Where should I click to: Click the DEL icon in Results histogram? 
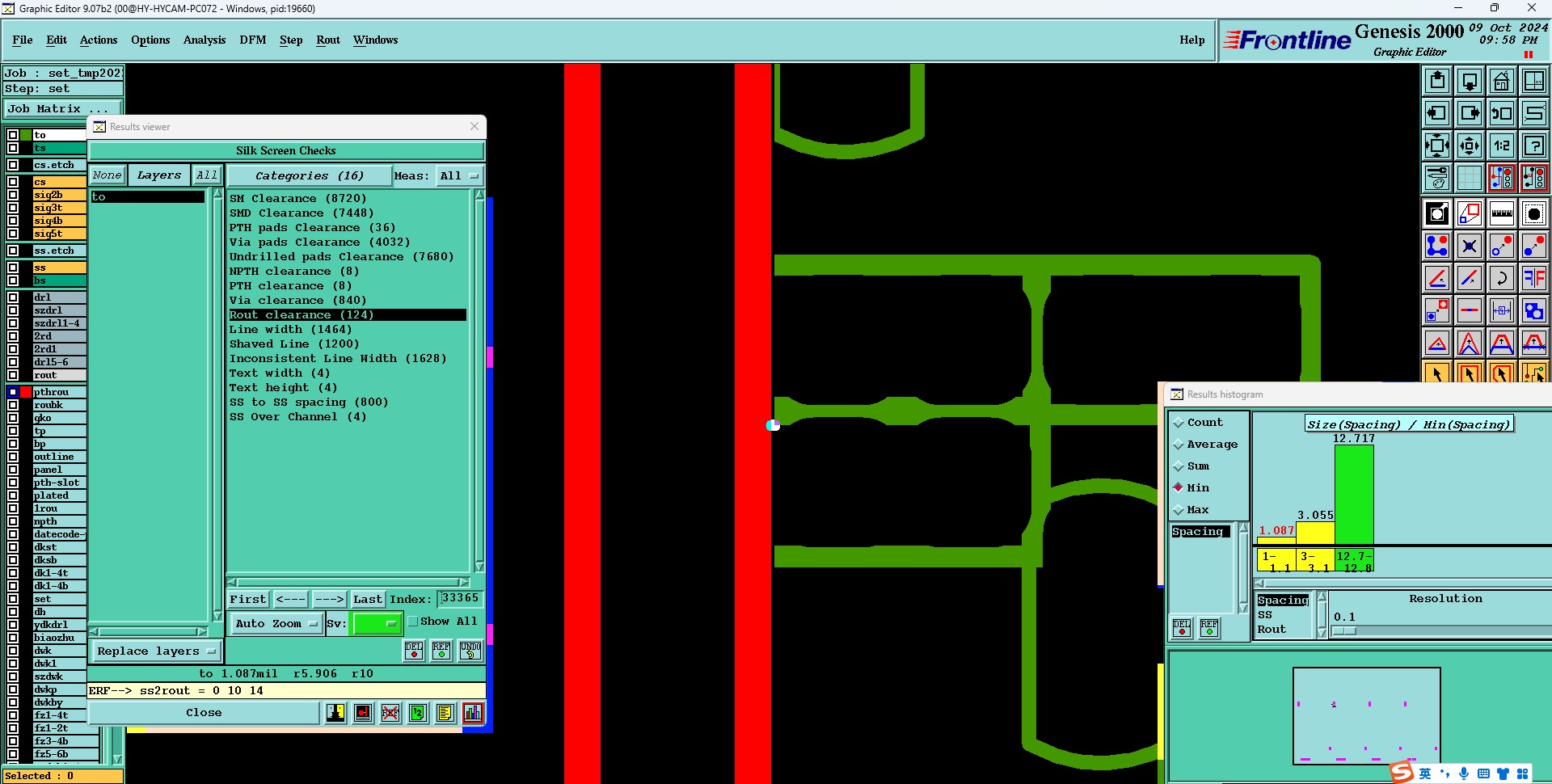1182,627
